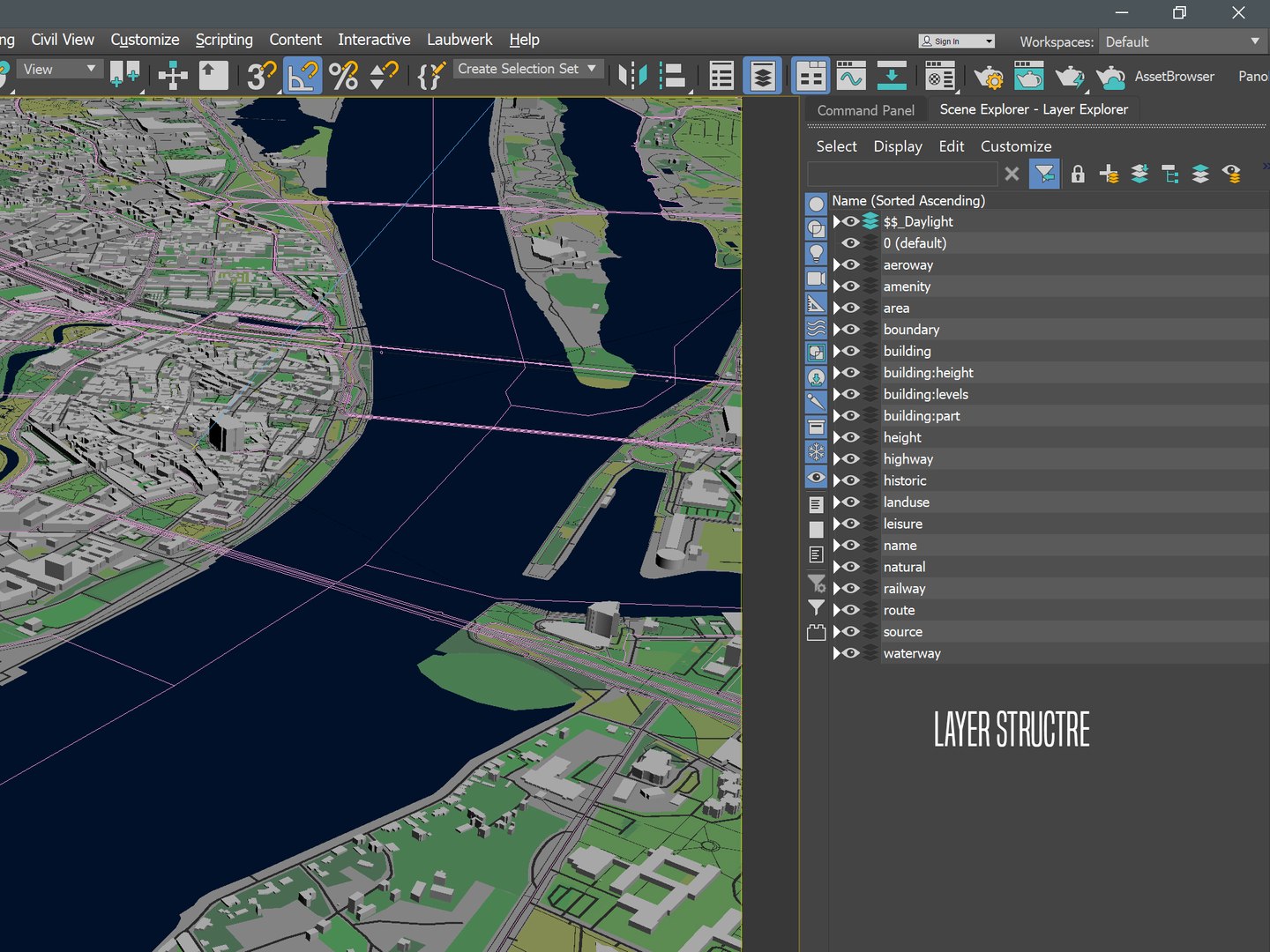
Task: Open the View coordinate system dropdown
Action: (59, 69)
